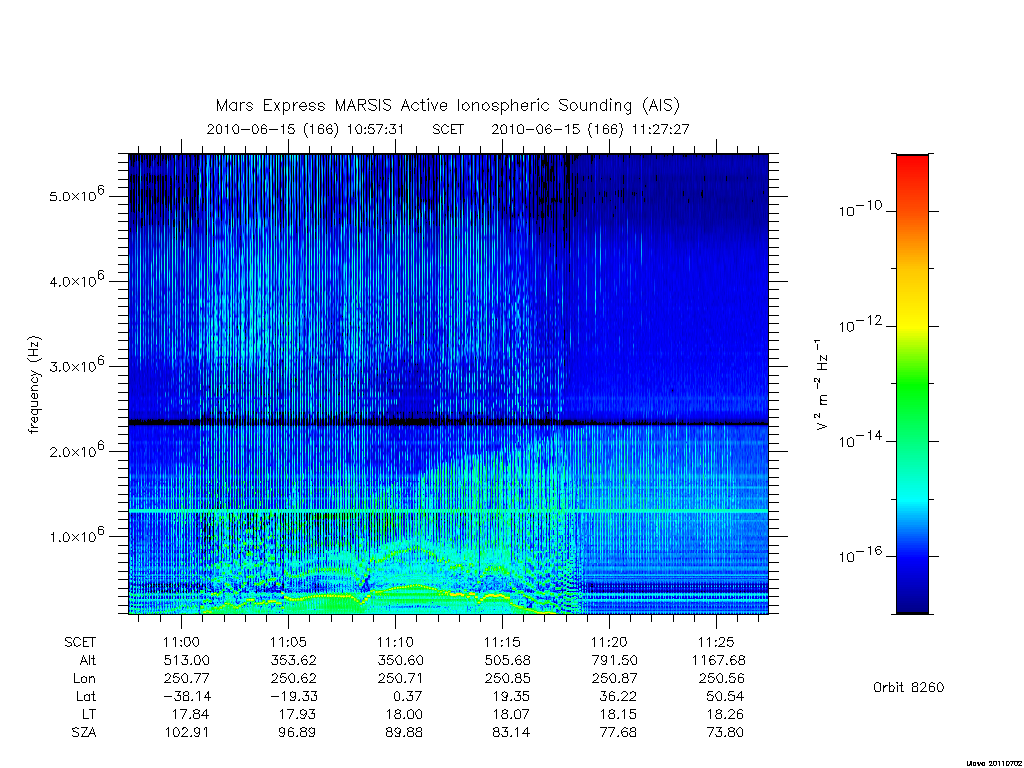Click the 'Orbit 8260' label
Screen dimensions: 1024x768
[908, 687]
